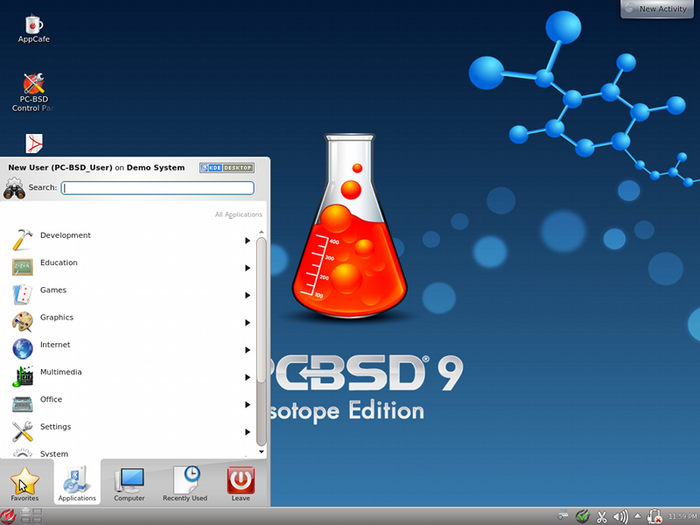Click the binoculars search icon in launcher

(x=14, y=188)
